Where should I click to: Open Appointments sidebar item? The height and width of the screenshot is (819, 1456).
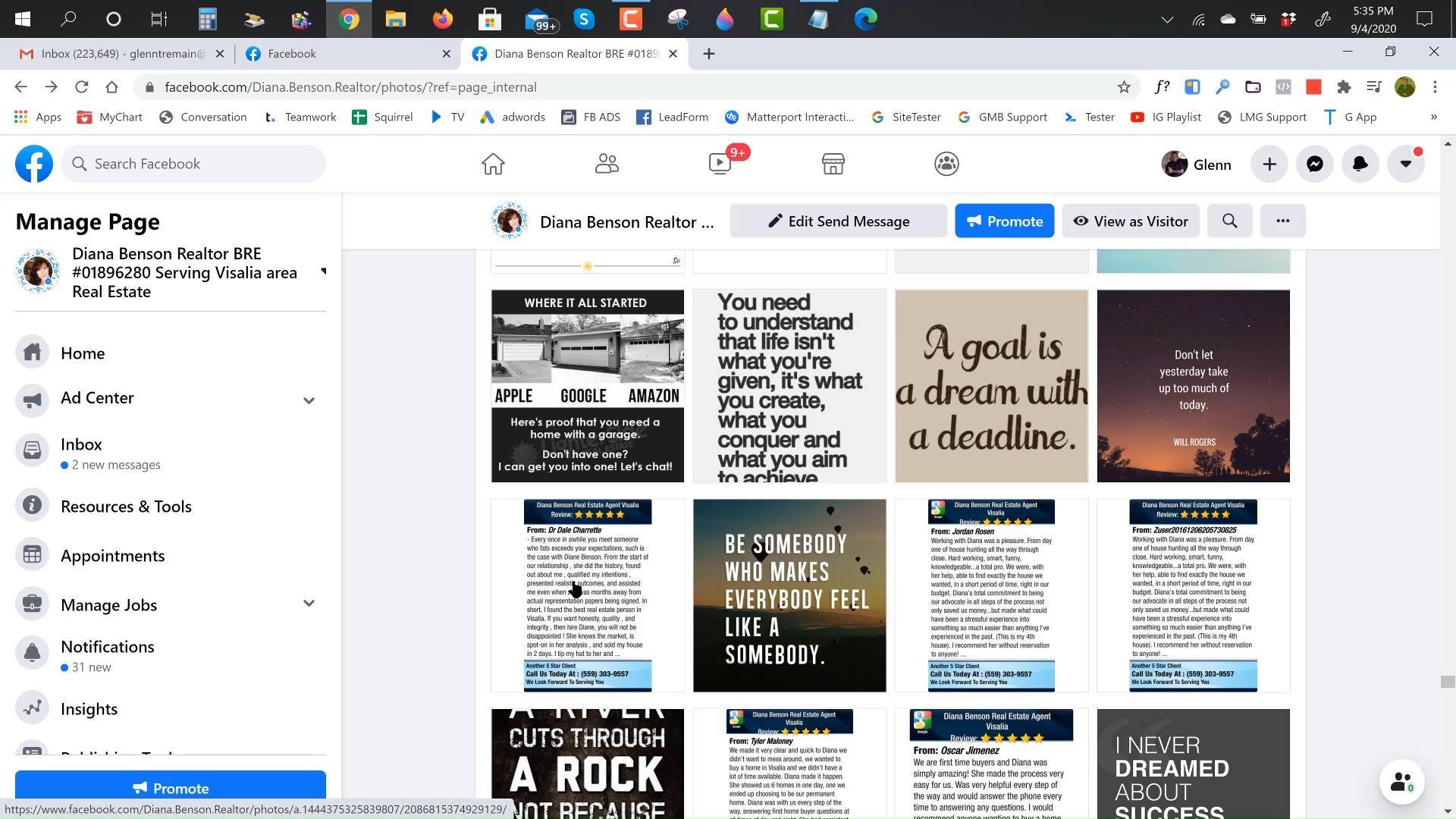171,555
